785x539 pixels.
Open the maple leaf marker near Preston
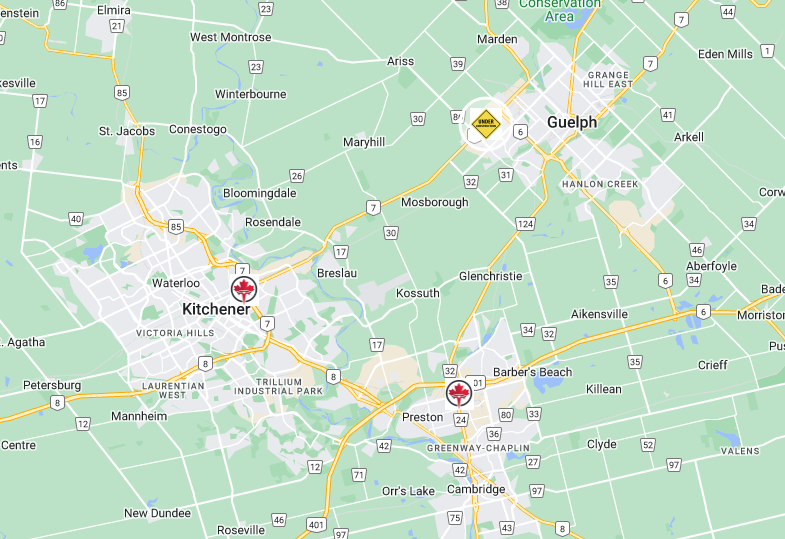tap(459, 394)
